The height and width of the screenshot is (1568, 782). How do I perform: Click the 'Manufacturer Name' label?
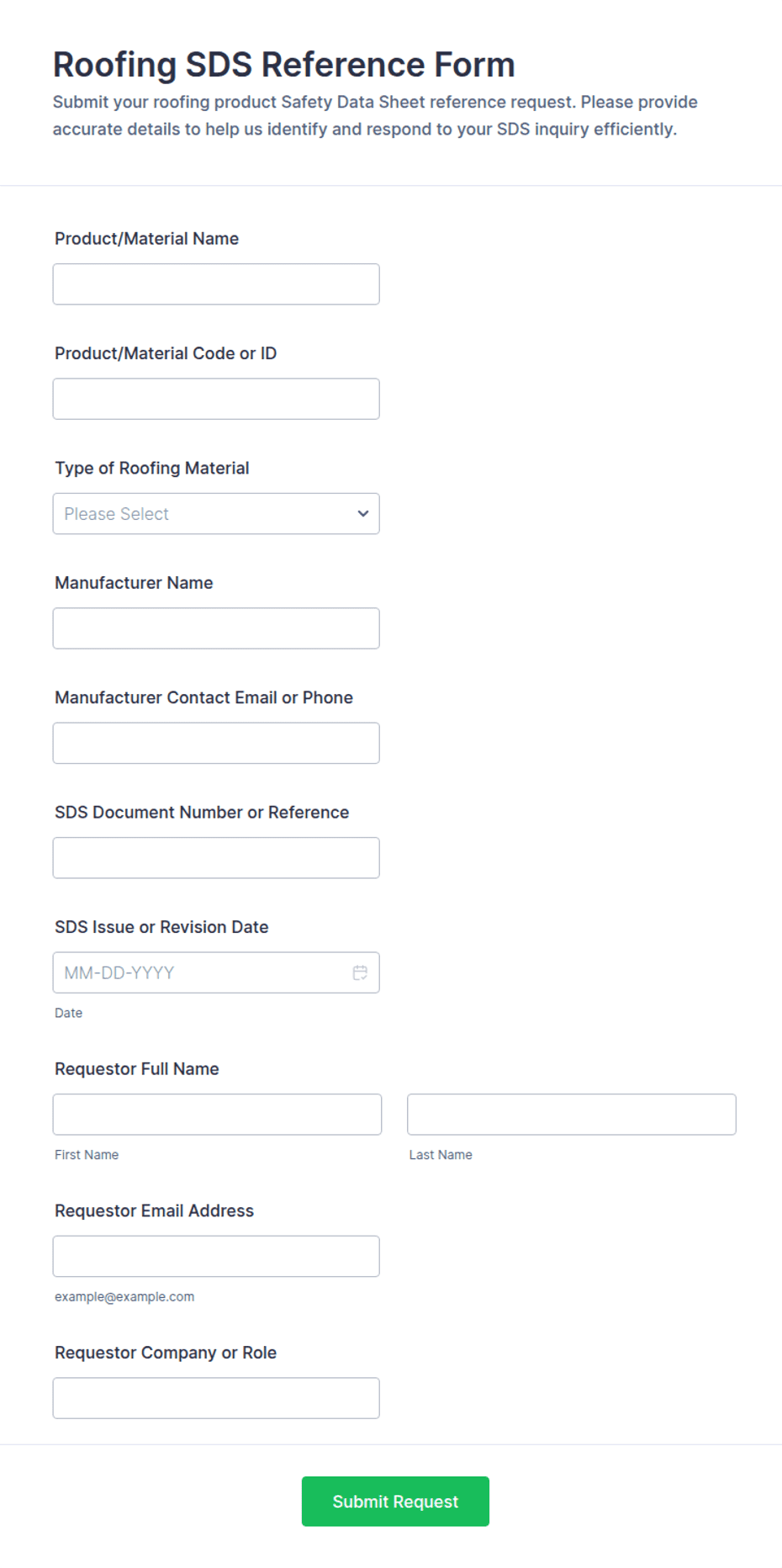coord(134,583)
